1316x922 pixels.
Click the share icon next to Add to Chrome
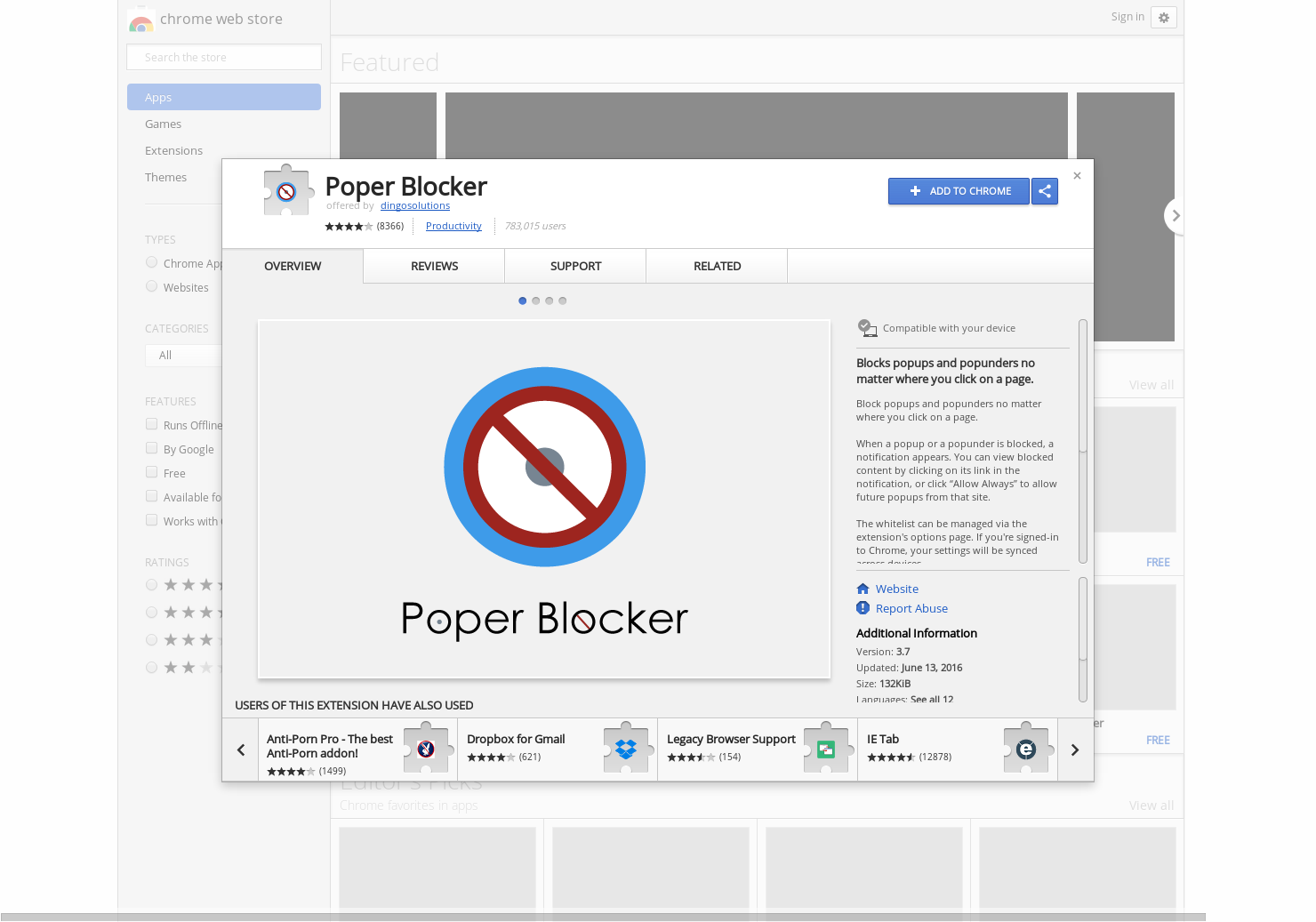[x=1044, y=191]
